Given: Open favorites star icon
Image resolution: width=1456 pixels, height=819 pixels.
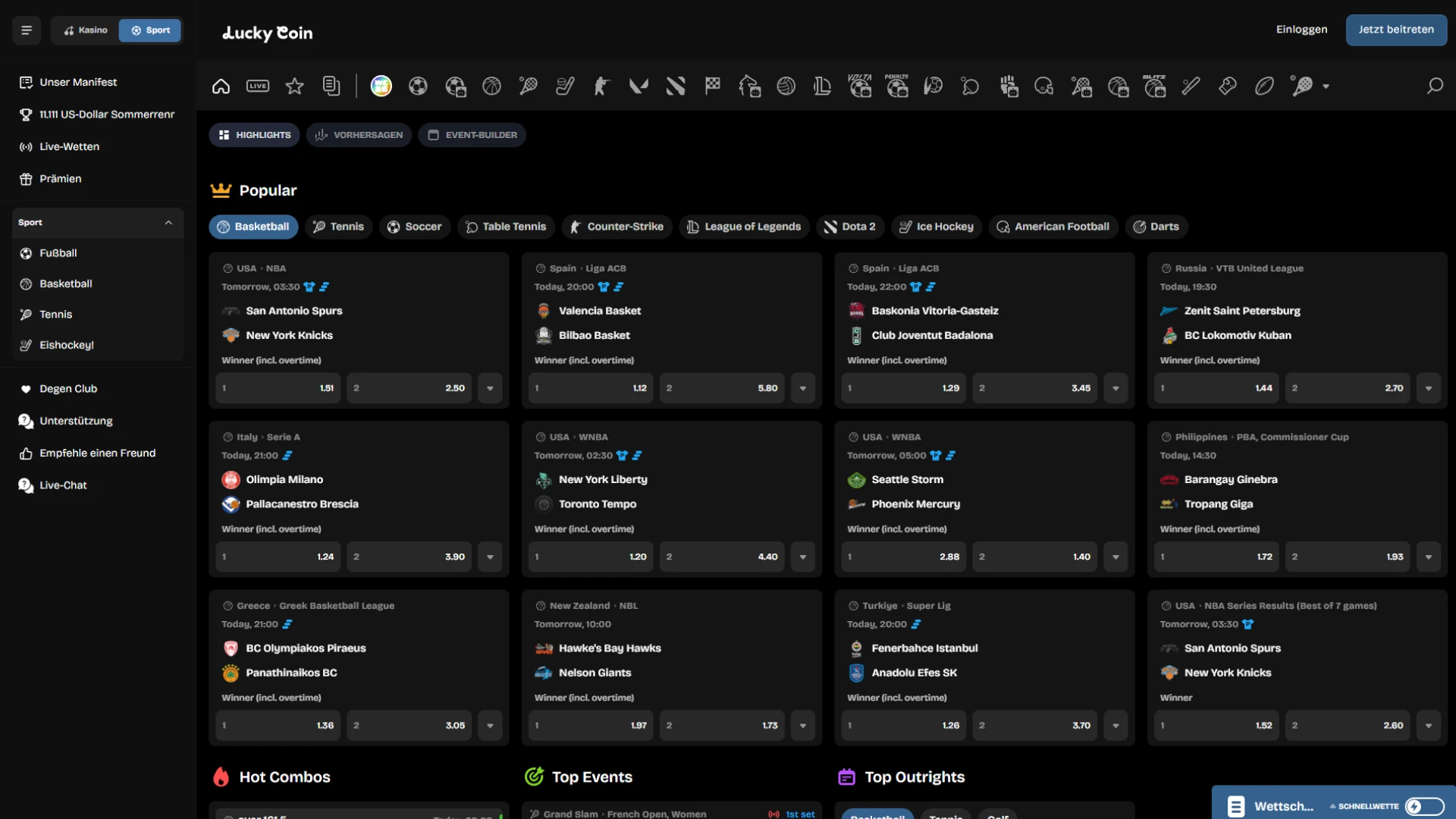Looking at the screenshot, I should (294, 86).
